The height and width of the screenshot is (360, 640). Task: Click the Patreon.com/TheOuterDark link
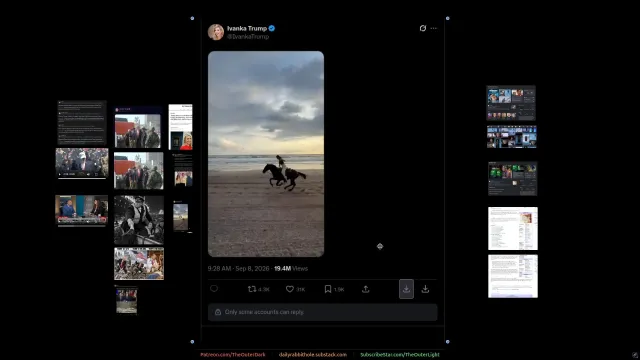[x=233, y=355]
